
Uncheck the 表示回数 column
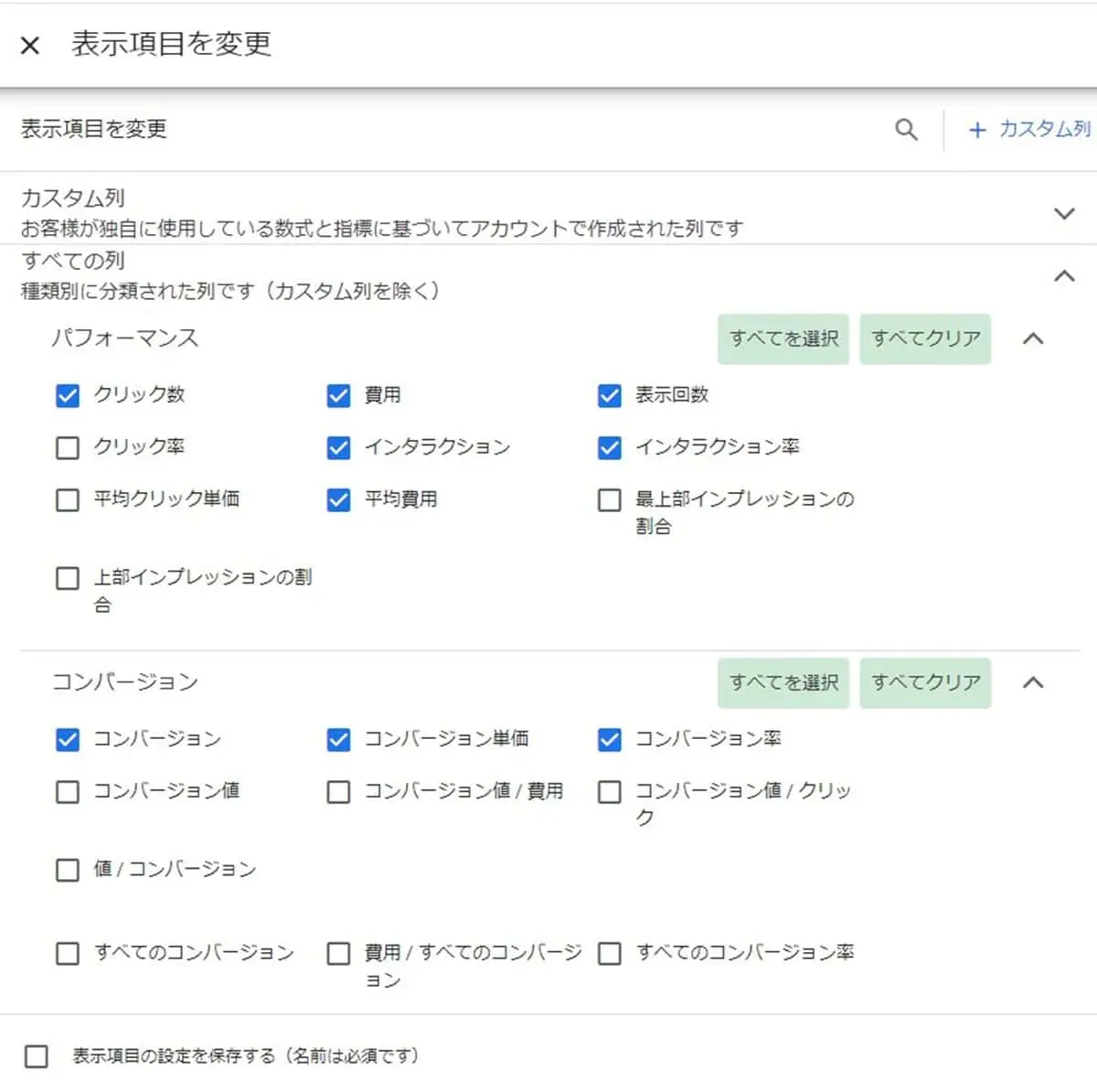point(609,395)
